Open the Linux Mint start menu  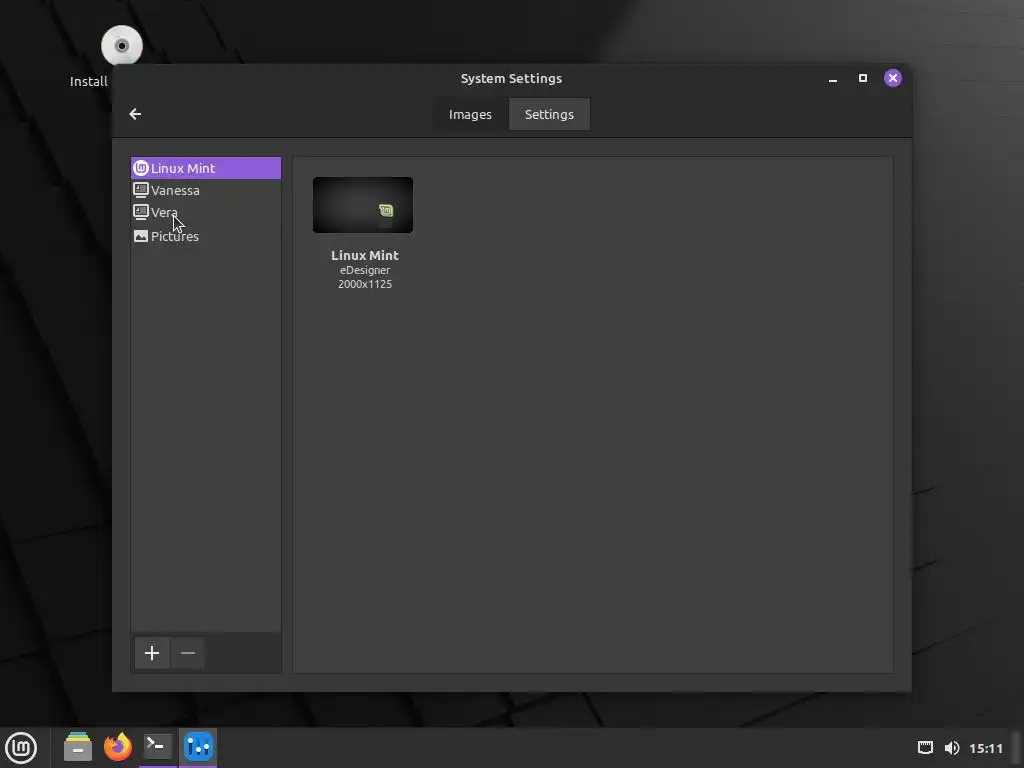coord(22,748)
